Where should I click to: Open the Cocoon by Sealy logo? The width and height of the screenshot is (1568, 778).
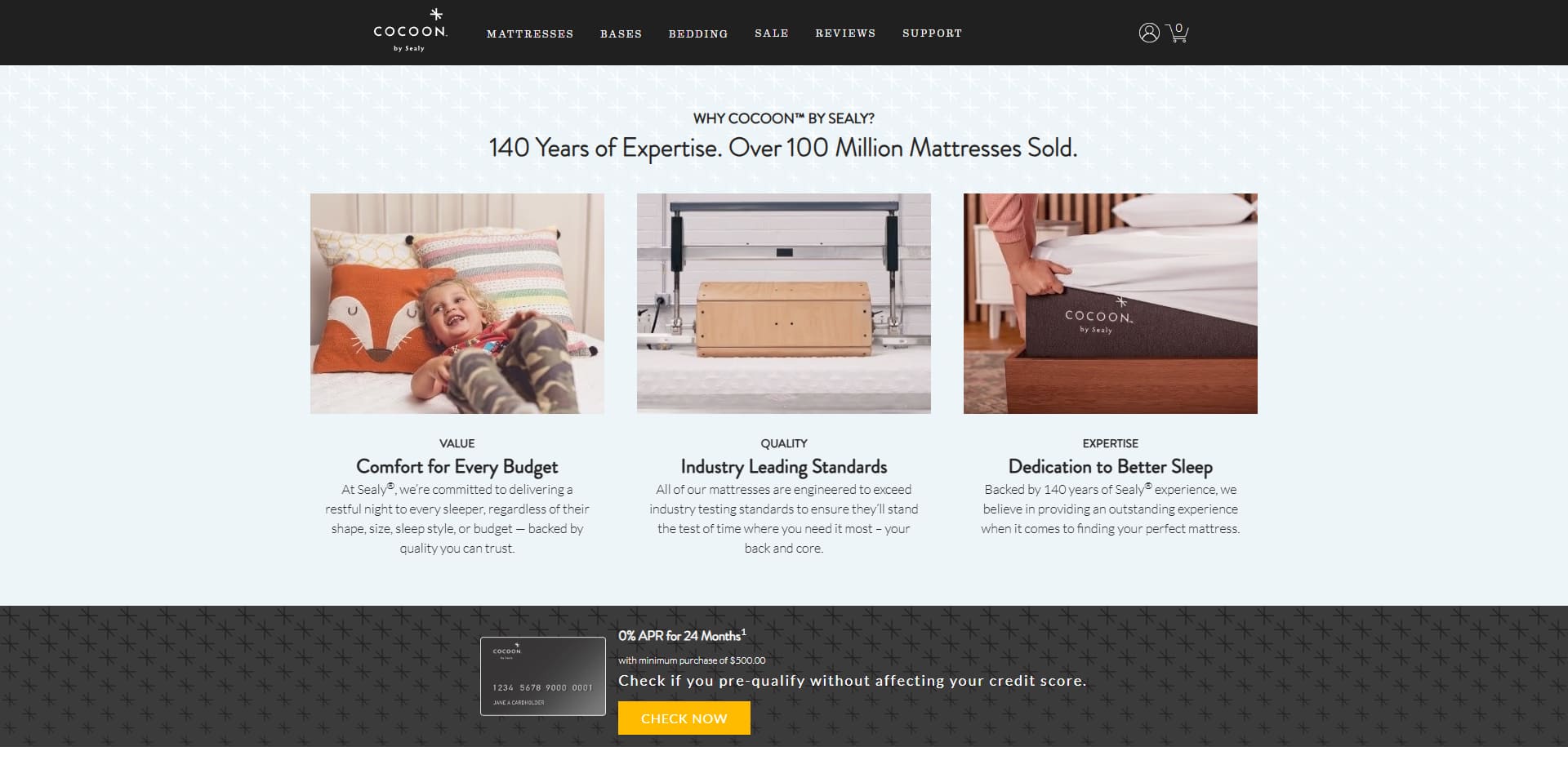coord(410,31)
